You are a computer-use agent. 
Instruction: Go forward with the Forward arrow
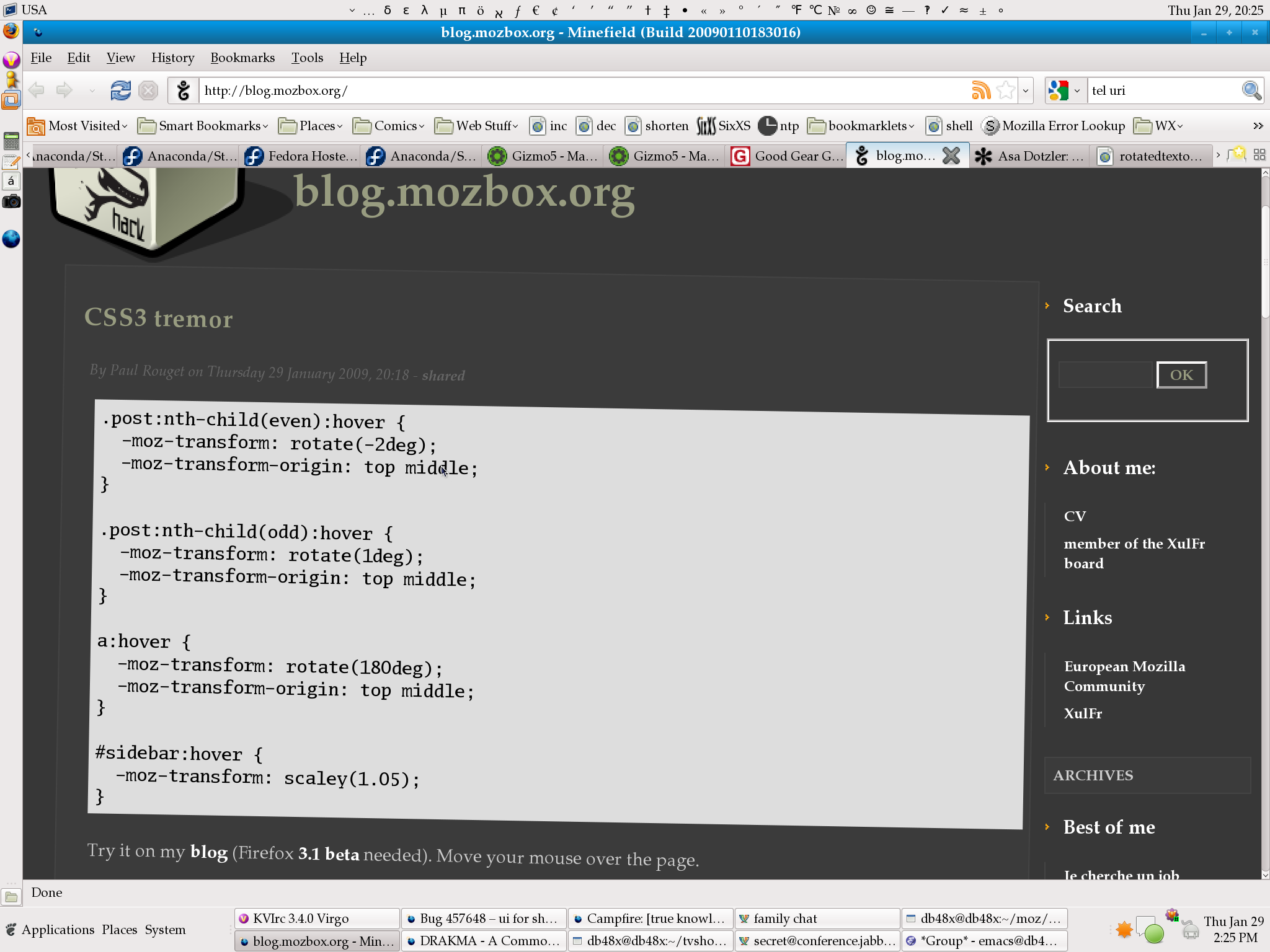point(64,90)
